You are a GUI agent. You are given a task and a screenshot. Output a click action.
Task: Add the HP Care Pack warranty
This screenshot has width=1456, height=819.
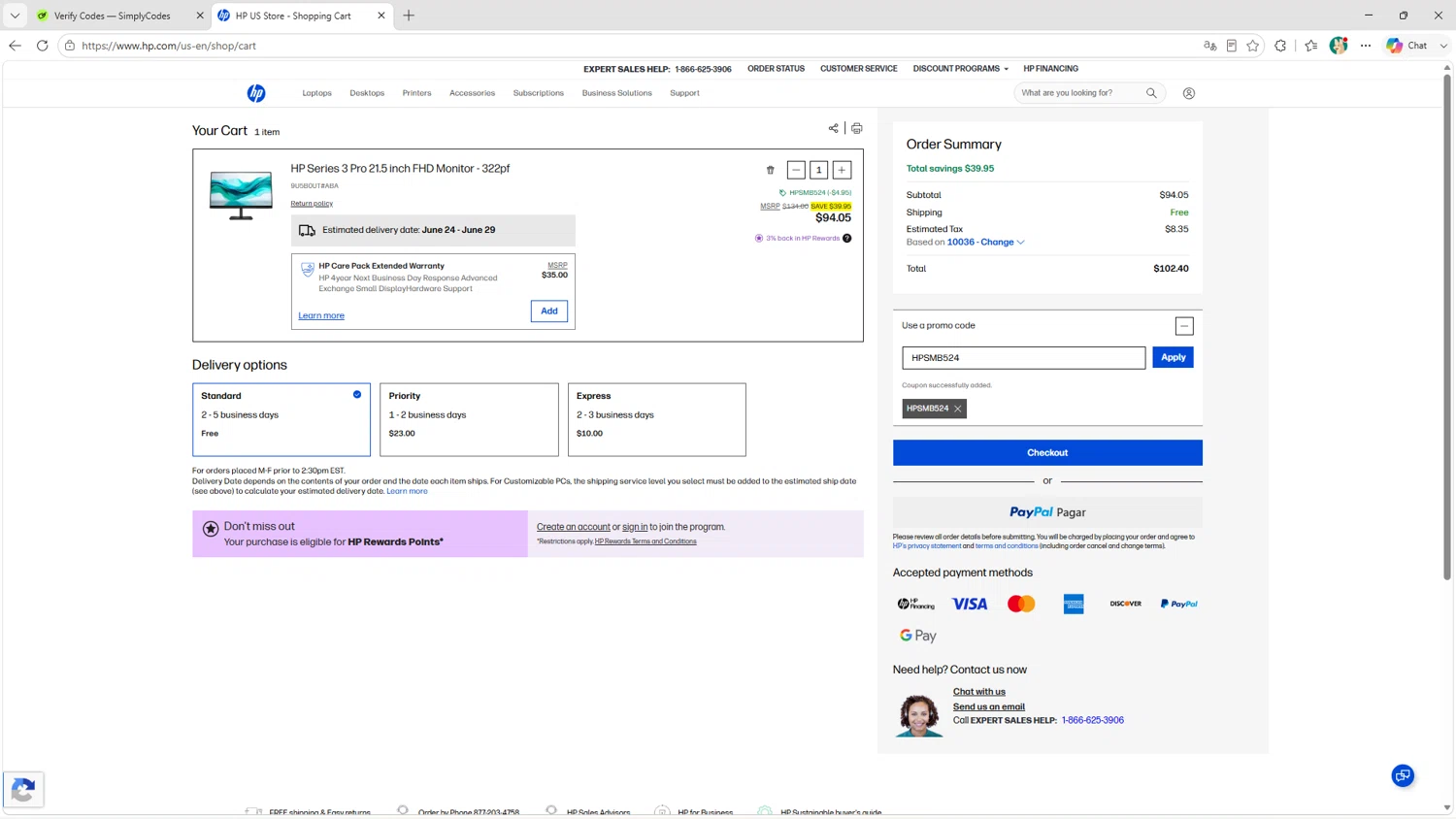pos(549,311)
